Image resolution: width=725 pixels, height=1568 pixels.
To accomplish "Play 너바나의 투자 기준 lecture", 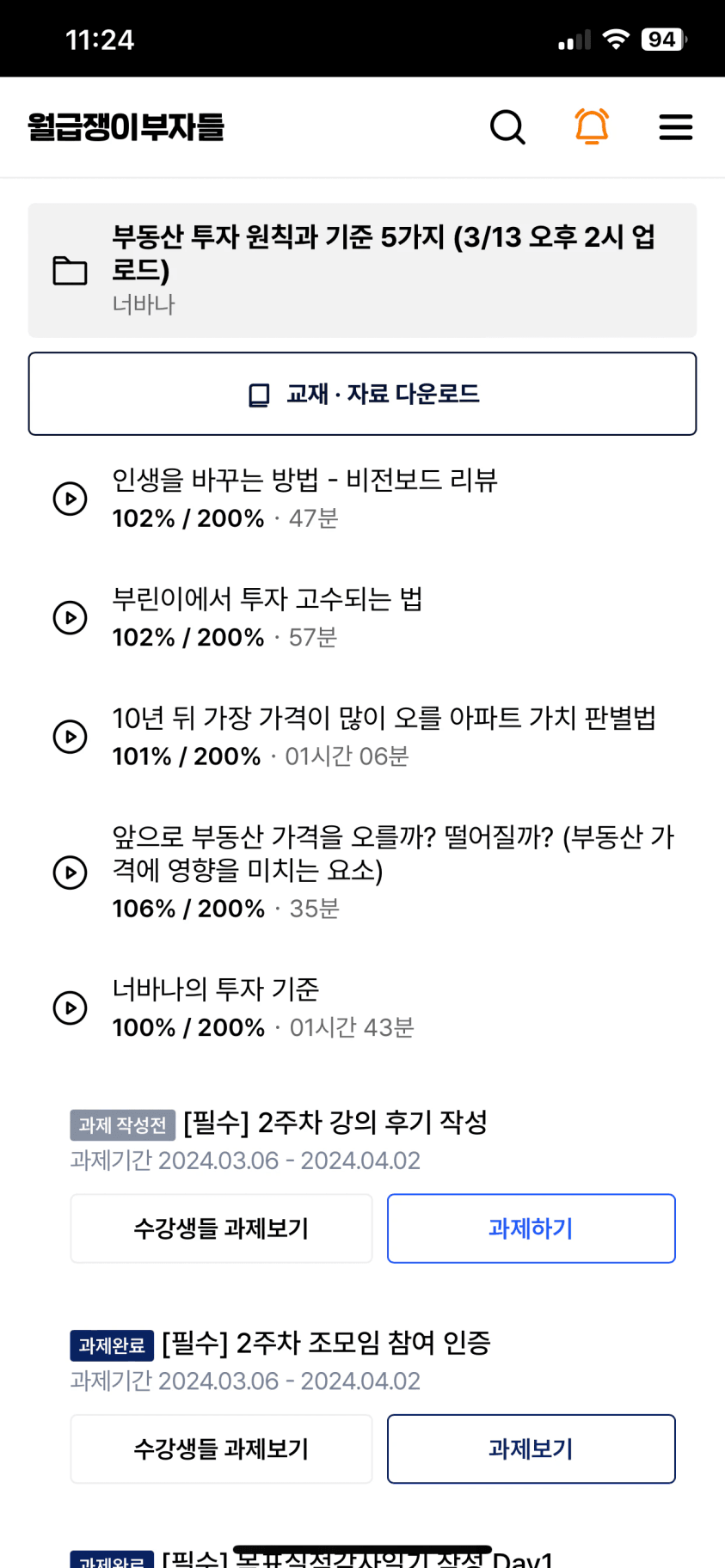I will [x=71, y=1008].
